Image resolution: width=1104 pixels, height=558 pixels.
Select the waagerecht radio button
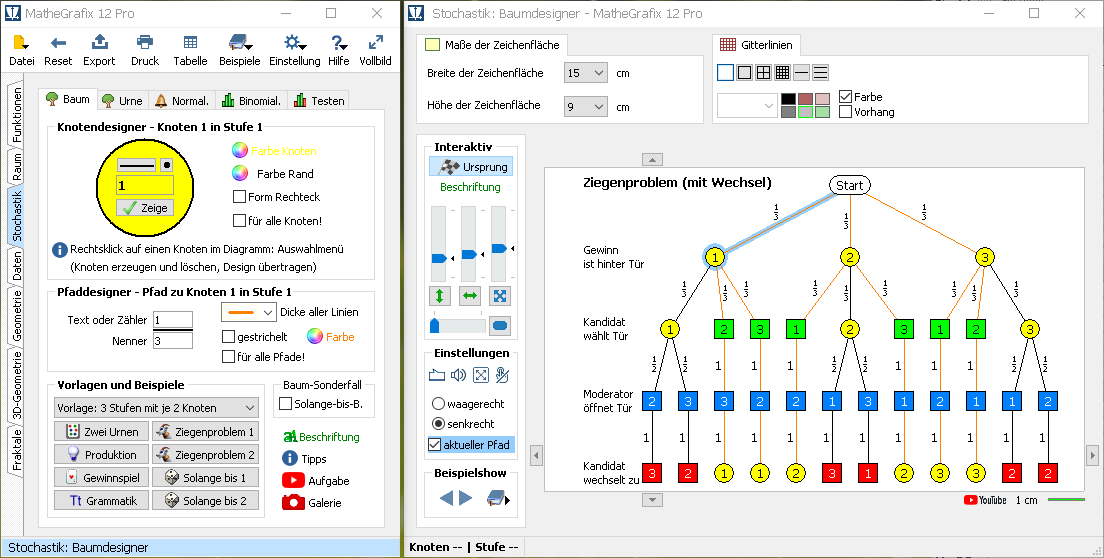[438, 404]
